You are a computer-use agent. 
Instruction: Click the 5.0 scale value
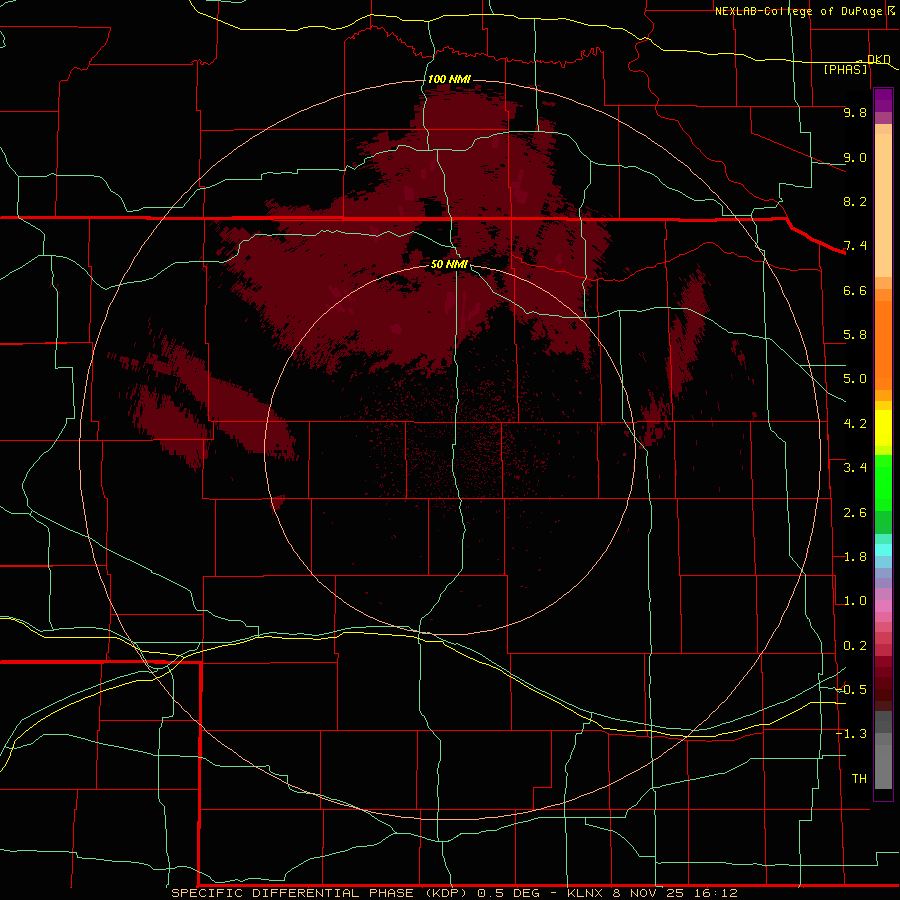pyautogui.click(x=855, y=379)
